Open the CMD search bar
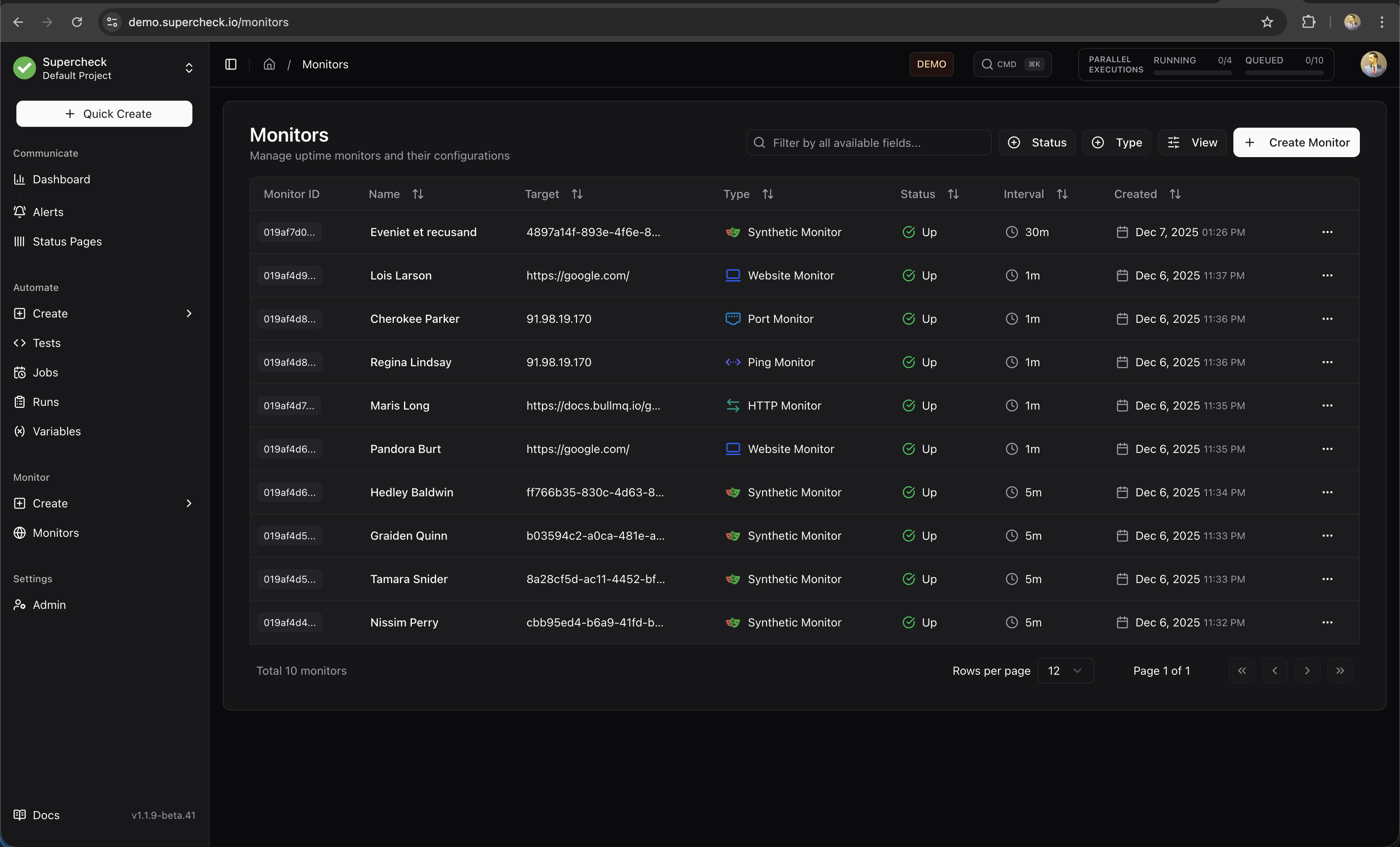Screen dimensions: 1400x847 1012,63
